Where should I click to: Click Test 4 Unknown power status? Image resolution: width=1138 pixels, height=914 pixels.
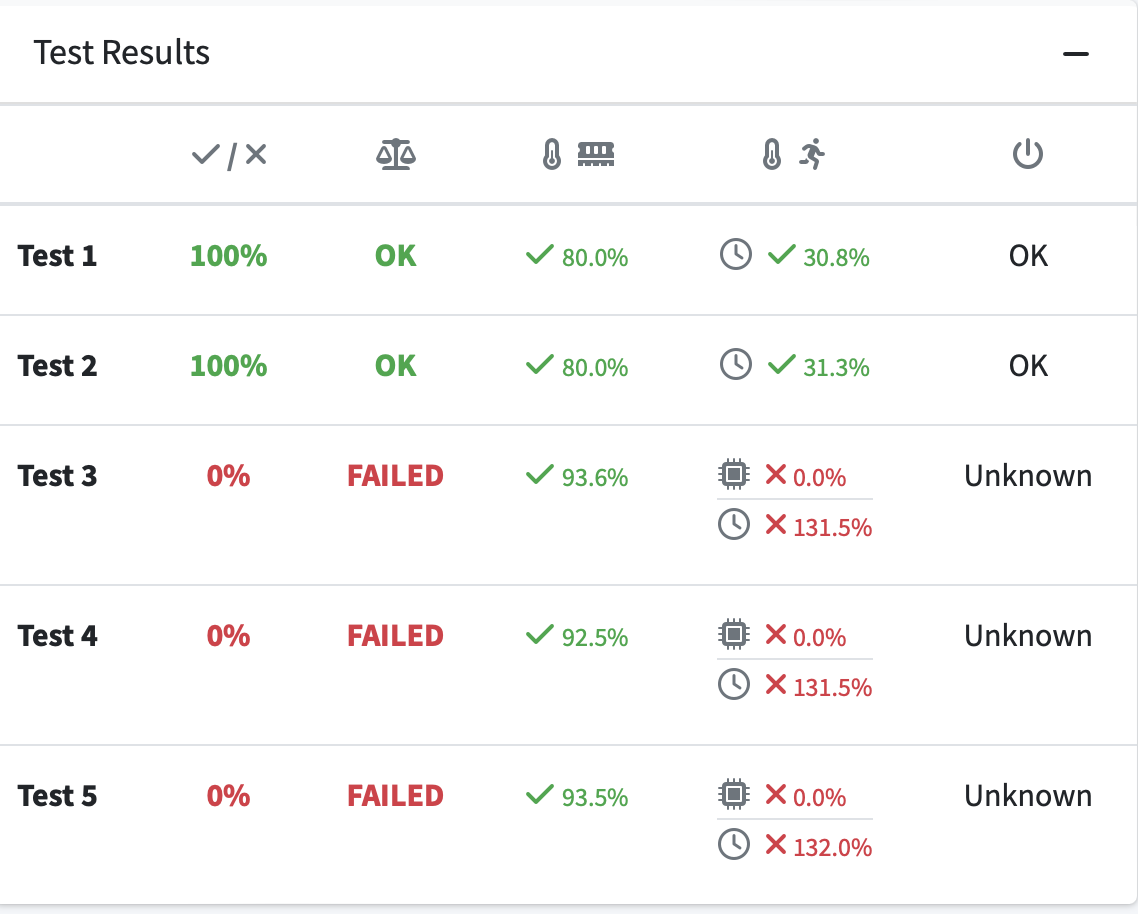pos(1028,636)
